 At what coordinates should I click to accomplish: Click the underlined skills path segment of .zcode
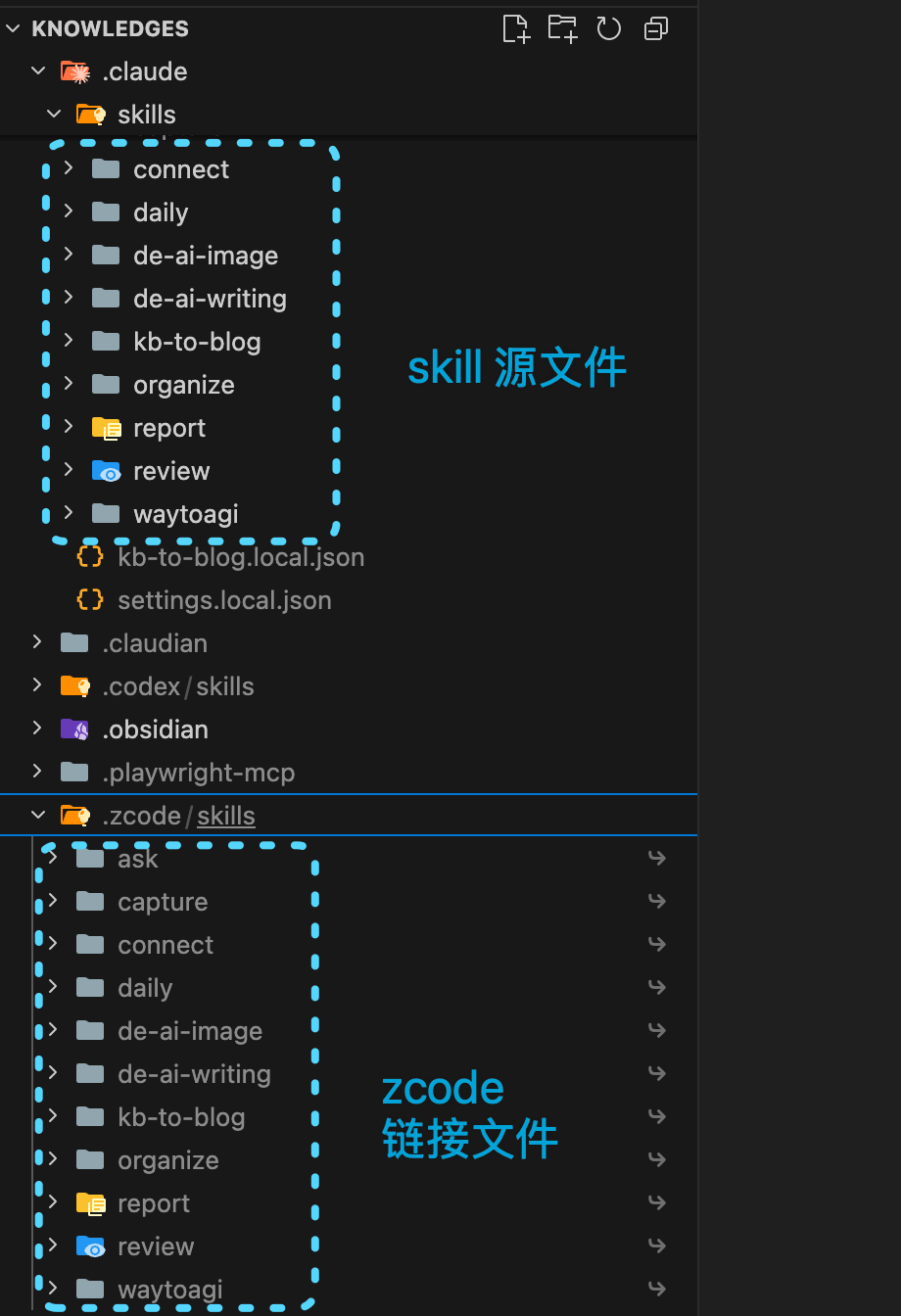pos(226,816)
